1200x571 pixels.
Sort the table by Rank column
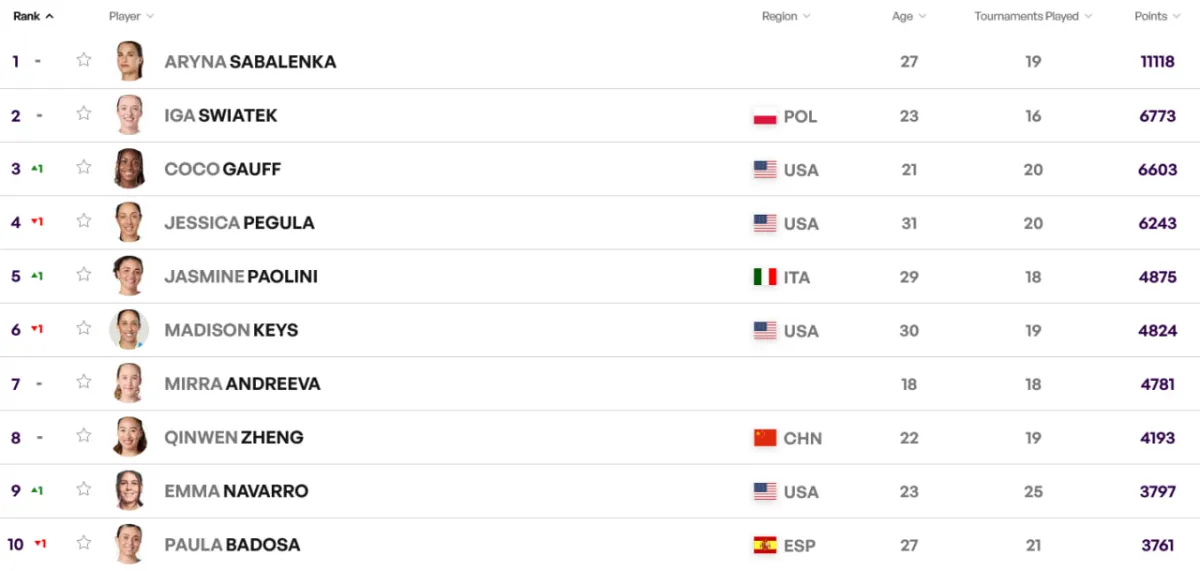click(x=33, y=16)
